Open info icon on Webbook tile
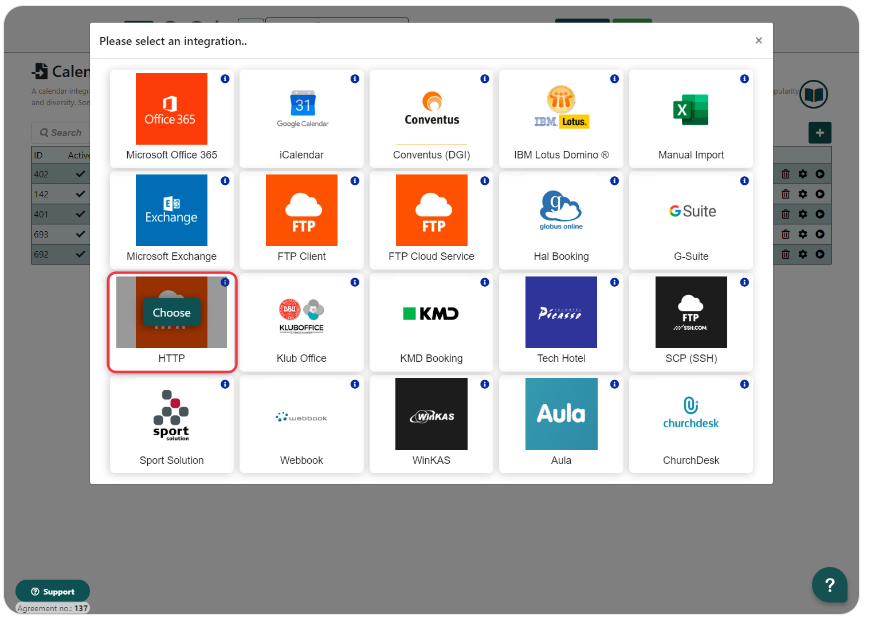This screenshot has height=630, width=871. point(355,384)
